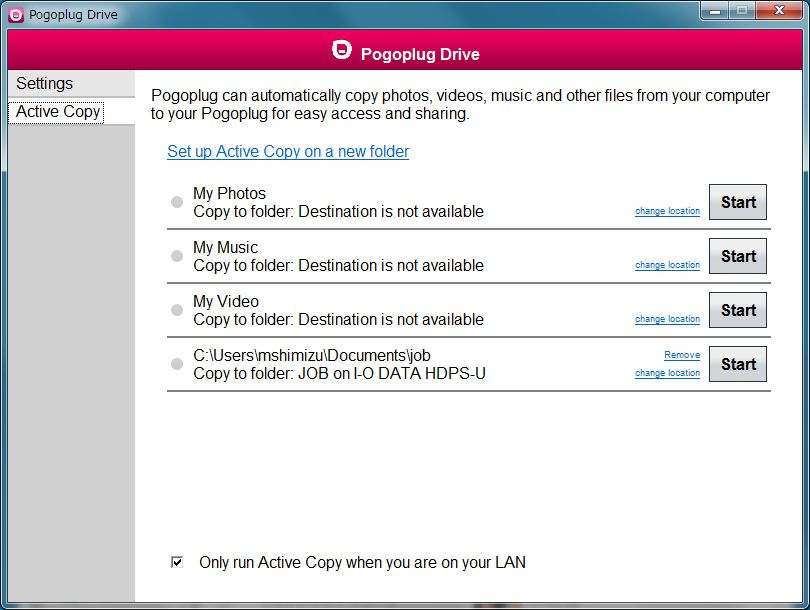
Task: Start copying the Documents\job folder
Action: click(x=738, y=364)
